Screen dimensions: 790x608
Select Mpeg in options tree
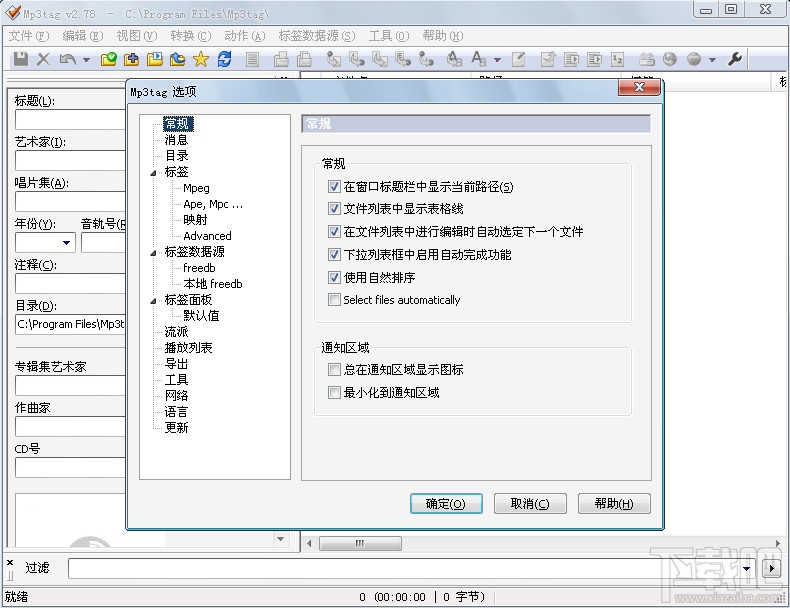tap(196, 188)
